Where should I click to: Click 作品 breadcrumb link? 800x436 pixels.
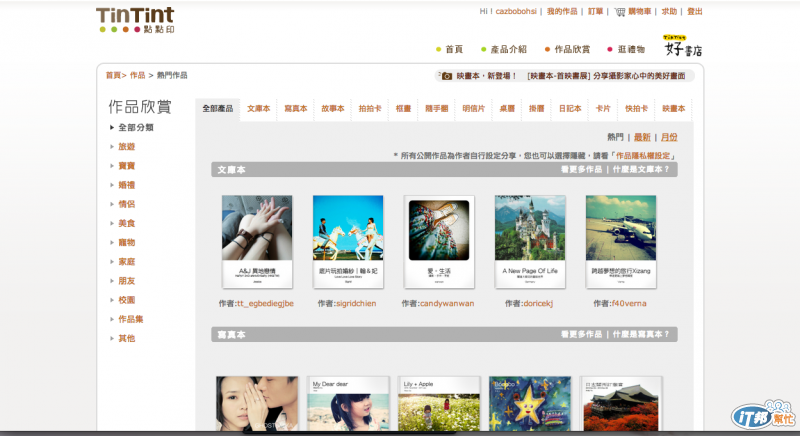pyautogui.click(x=137, y=75)
